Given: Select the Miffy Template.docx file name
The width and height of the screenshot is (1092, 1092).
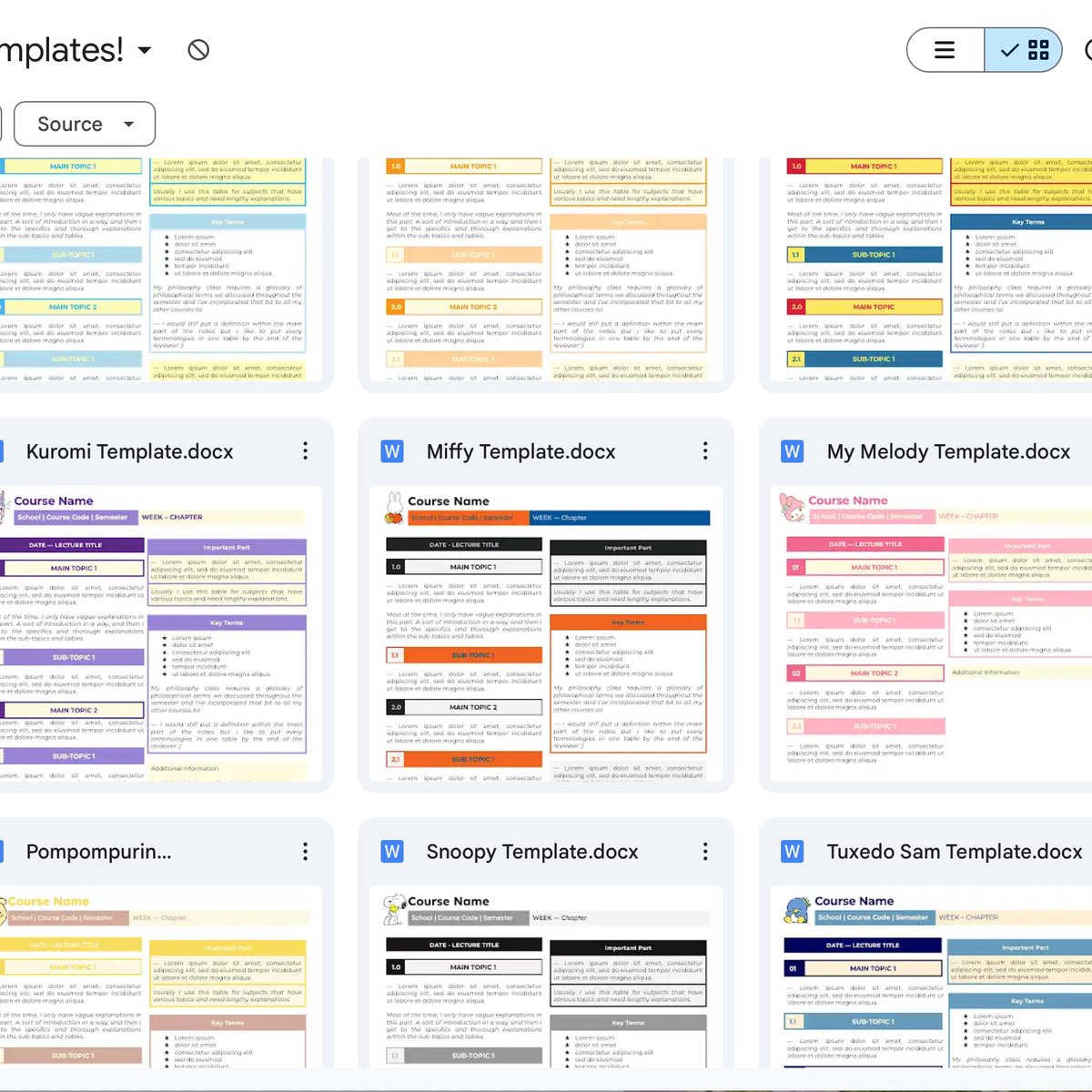Looking at the screenshot, I should [x=521, y=451].
